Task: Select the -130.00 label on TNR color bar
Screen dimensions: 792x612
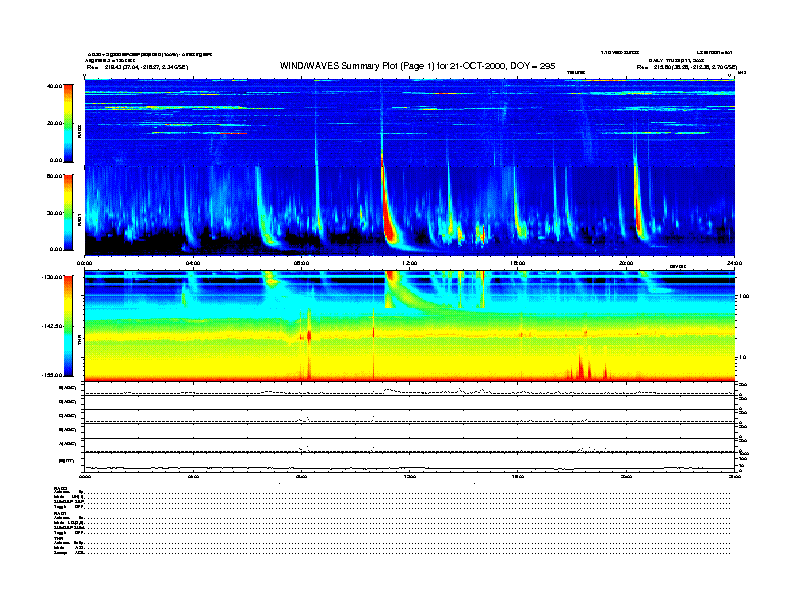Action: click(52, 277)
